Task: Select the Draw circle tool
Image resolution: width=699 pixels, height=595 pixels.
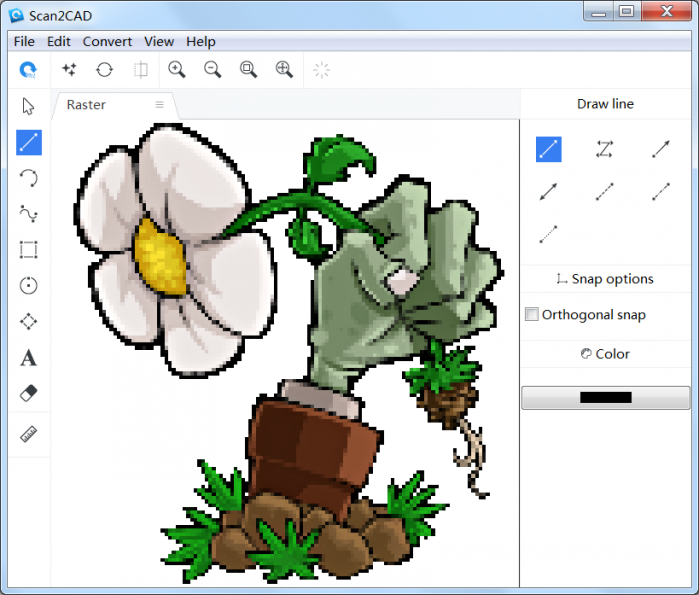Action: click(29, 285)
